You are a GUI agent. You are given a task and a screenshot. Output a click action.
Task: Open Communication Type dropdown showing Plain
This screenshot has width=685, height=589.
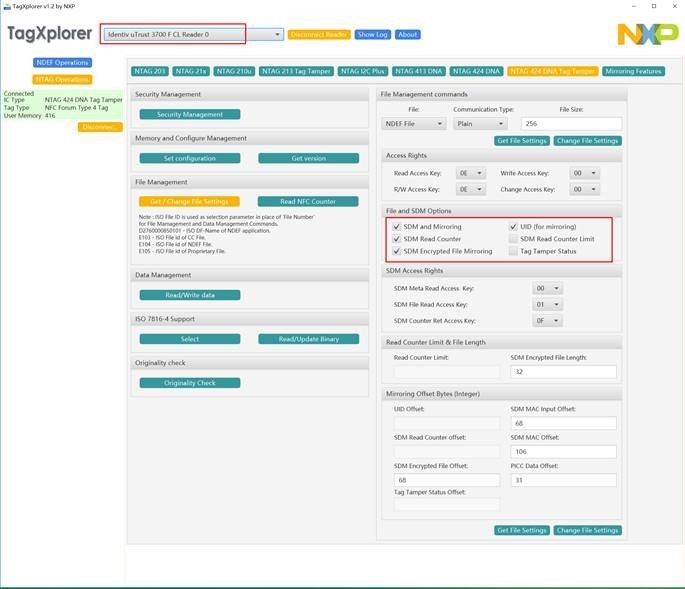(x=480, y=124)
